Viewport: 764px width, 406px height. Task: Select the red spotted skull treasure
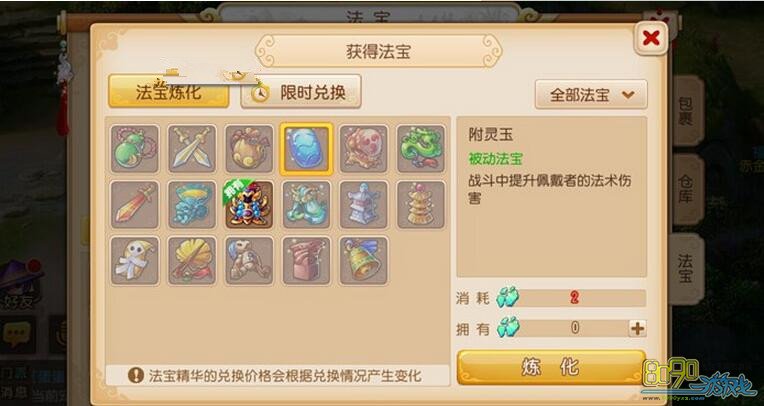click(x=363, y=149)
